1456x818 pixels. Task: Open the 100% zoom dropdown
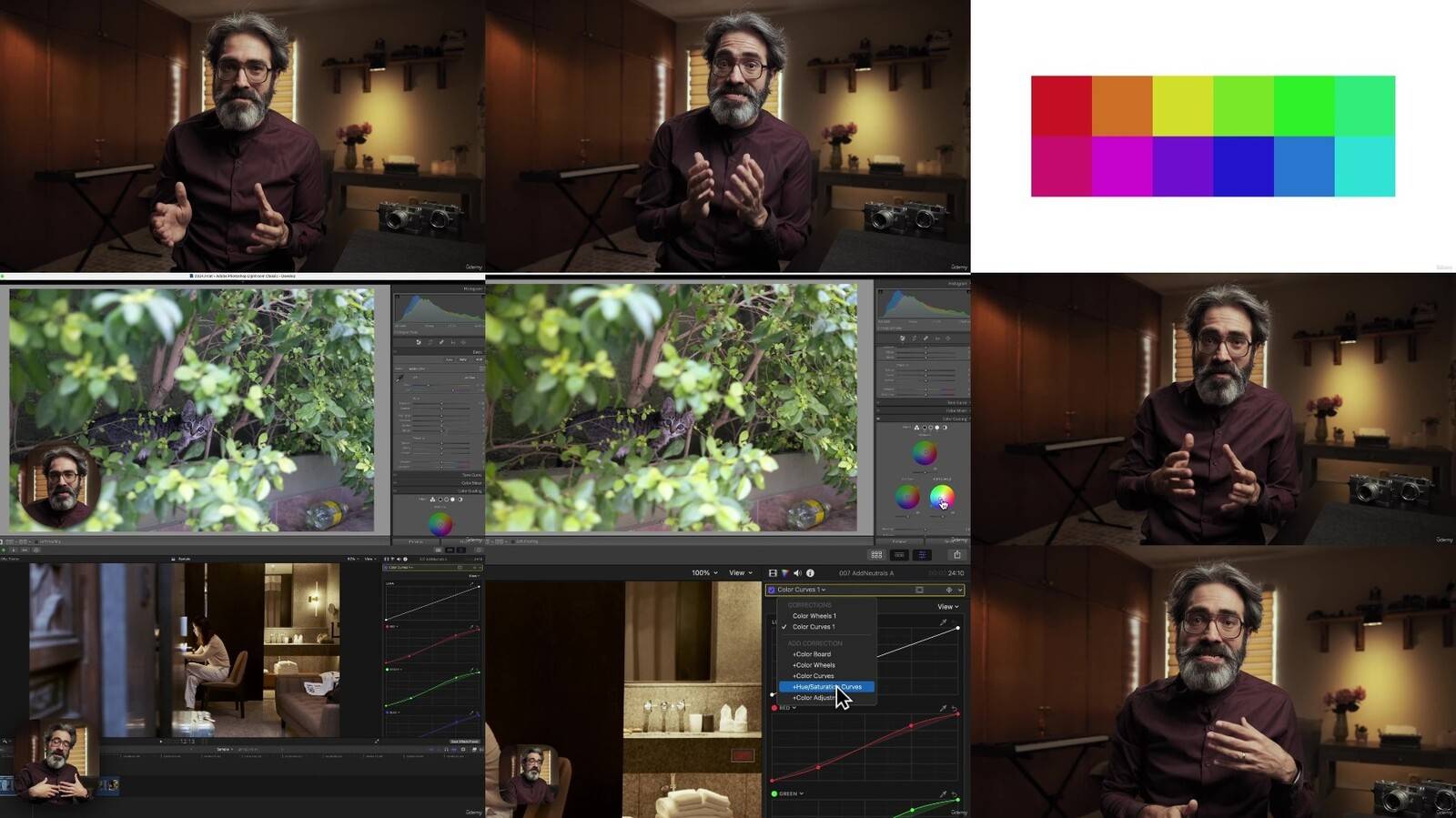click(704, 573)
